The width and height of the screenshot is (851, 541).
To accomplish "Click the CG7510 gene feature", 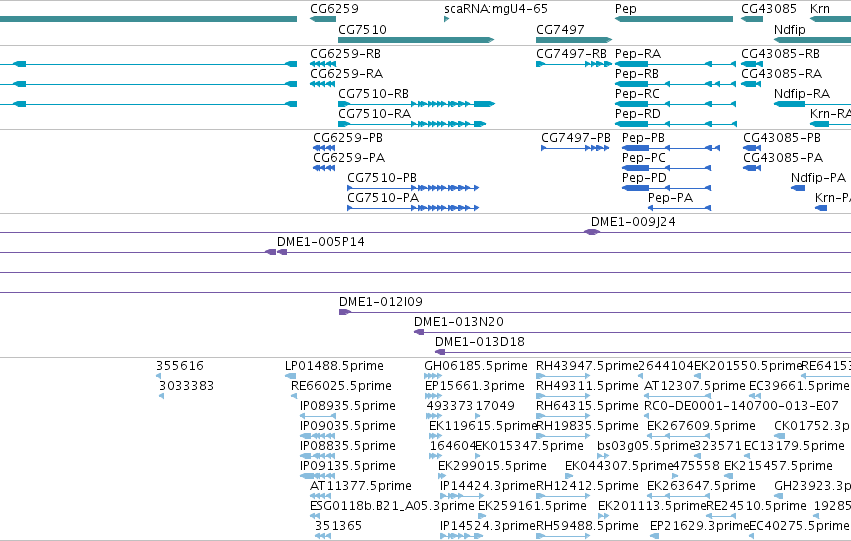I will (416, 40).
